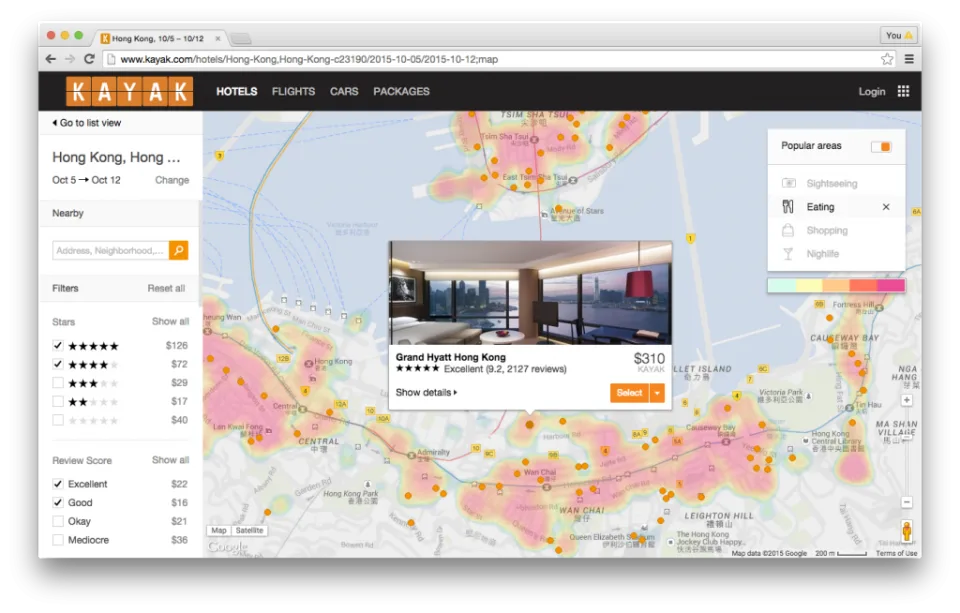Image resolution: width=960 pixels, height=613 pixels.
Task: Click the orange address search icon
Action: [178, 250]
